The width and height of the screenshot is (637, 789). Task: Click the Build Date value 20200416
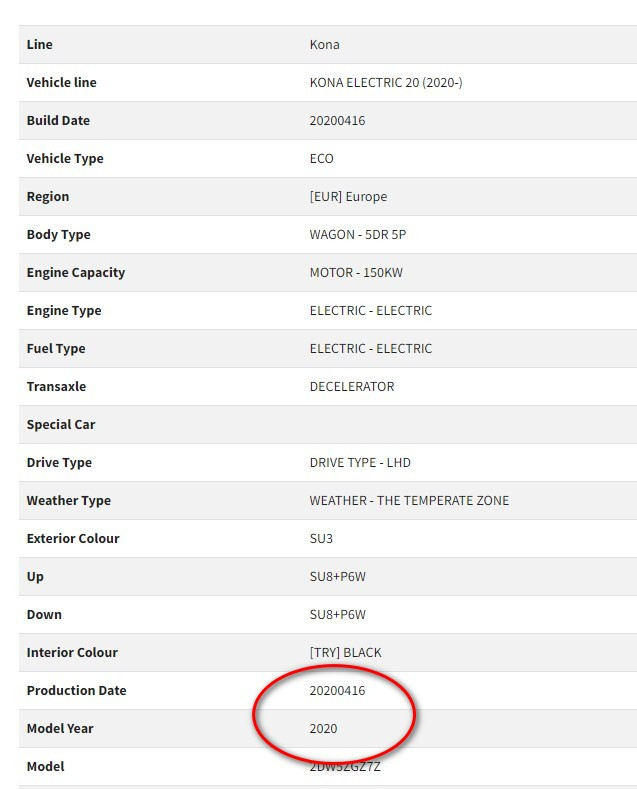point(339,120)
